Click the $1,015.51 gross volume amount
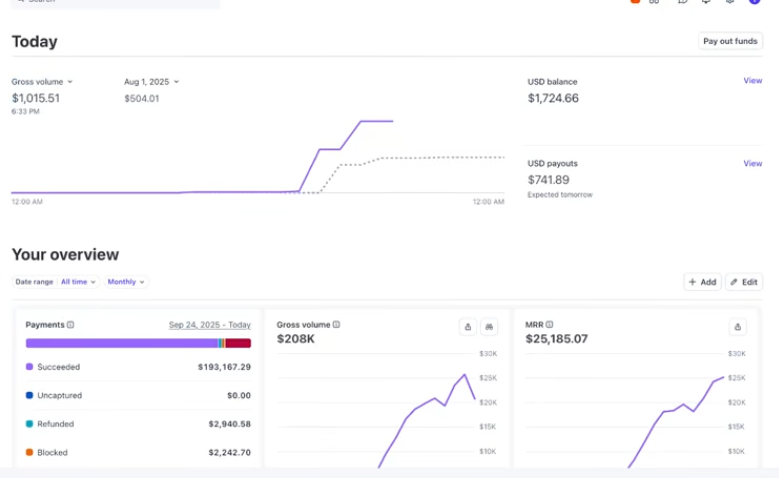 point(36,98)
